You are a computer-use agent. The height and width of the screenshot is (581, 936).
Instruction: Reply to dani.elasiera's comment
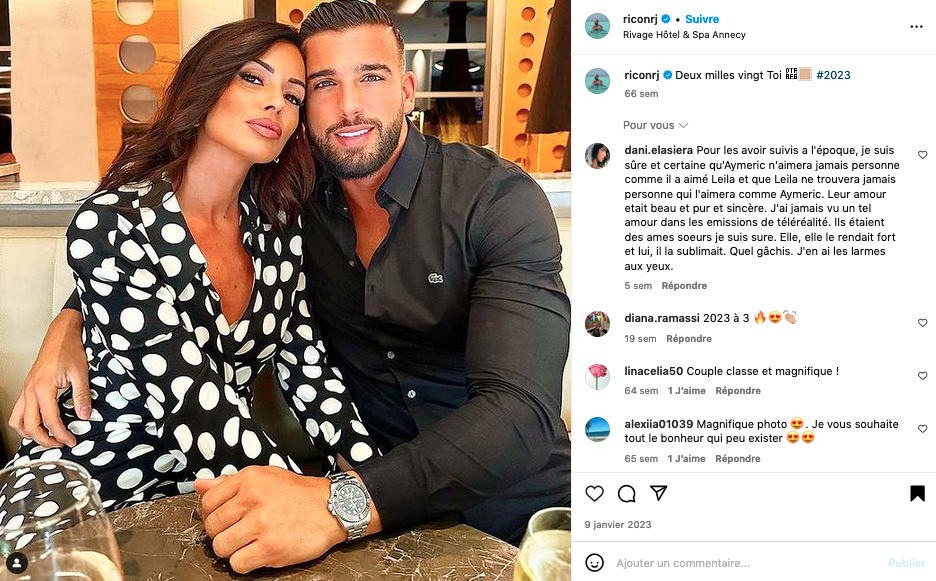point(684,285)
